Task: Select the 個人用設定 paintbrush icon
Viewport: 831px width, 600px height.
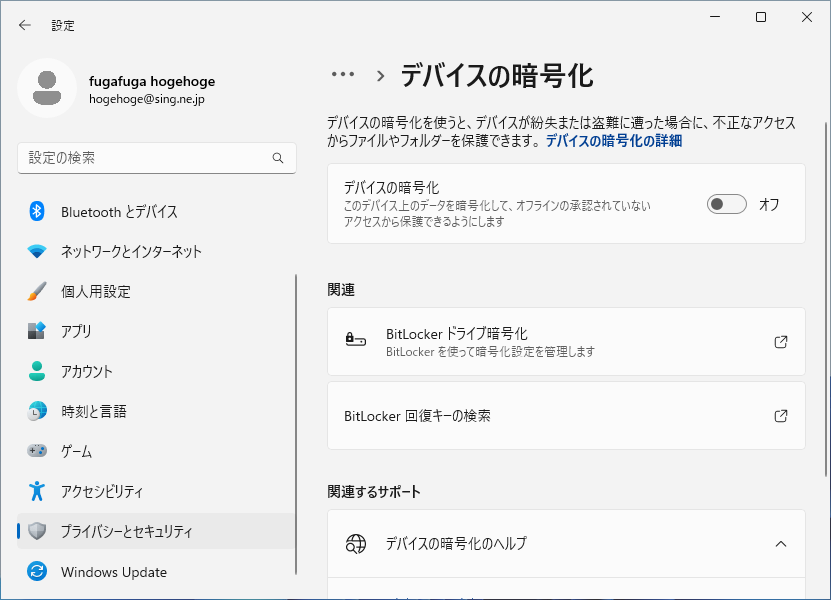Action: [x=37, y=291]
